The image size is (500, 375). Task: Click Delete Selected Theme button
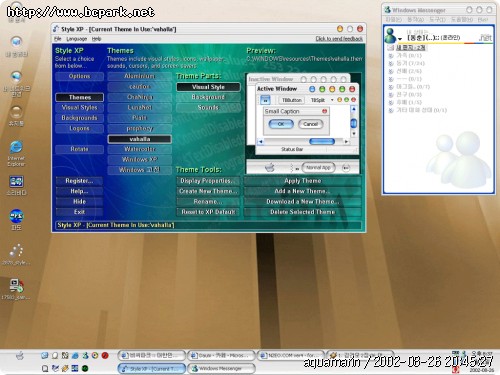(x=303, y=212)
